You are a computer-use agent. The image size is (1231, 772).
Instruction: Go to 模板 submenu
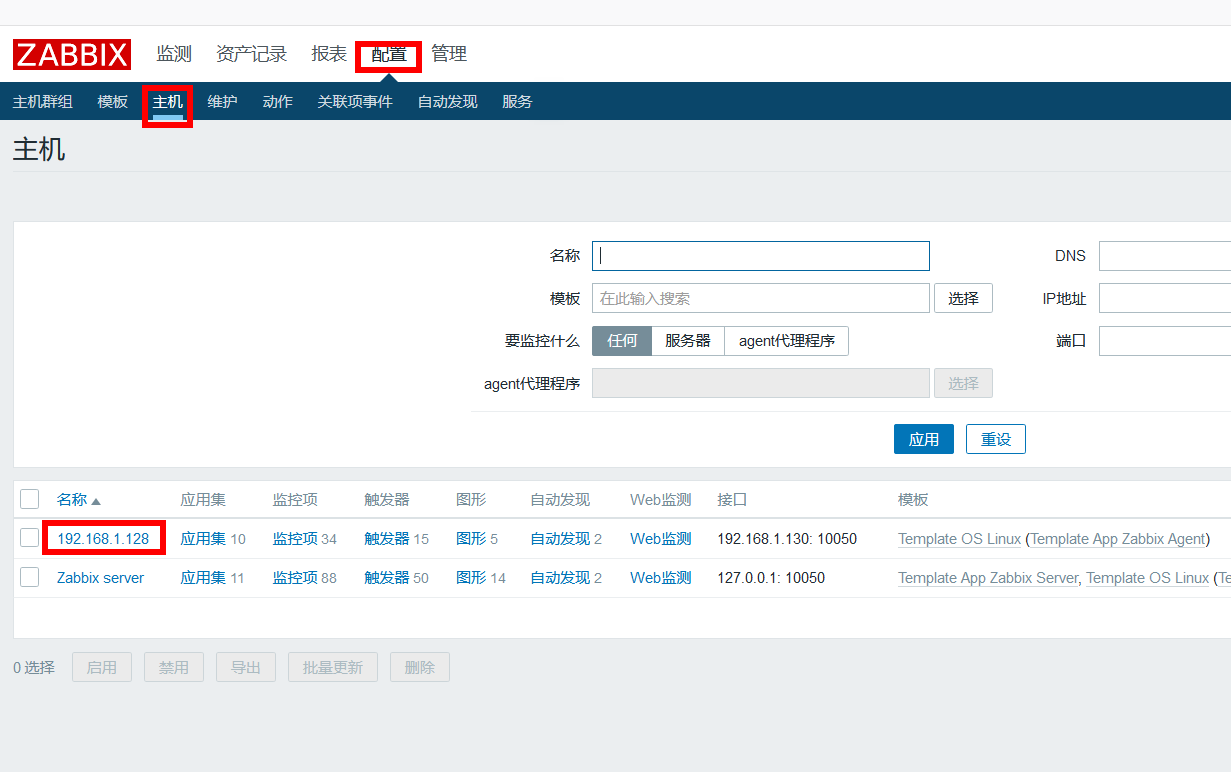point(113,102)
